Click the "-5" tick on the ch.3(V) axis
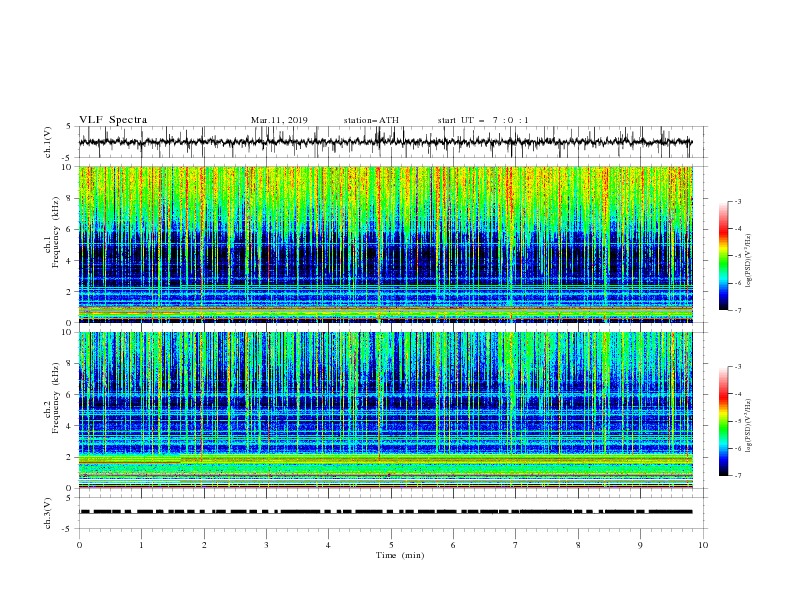Viewport: 792px width, 612px height. 68,529
